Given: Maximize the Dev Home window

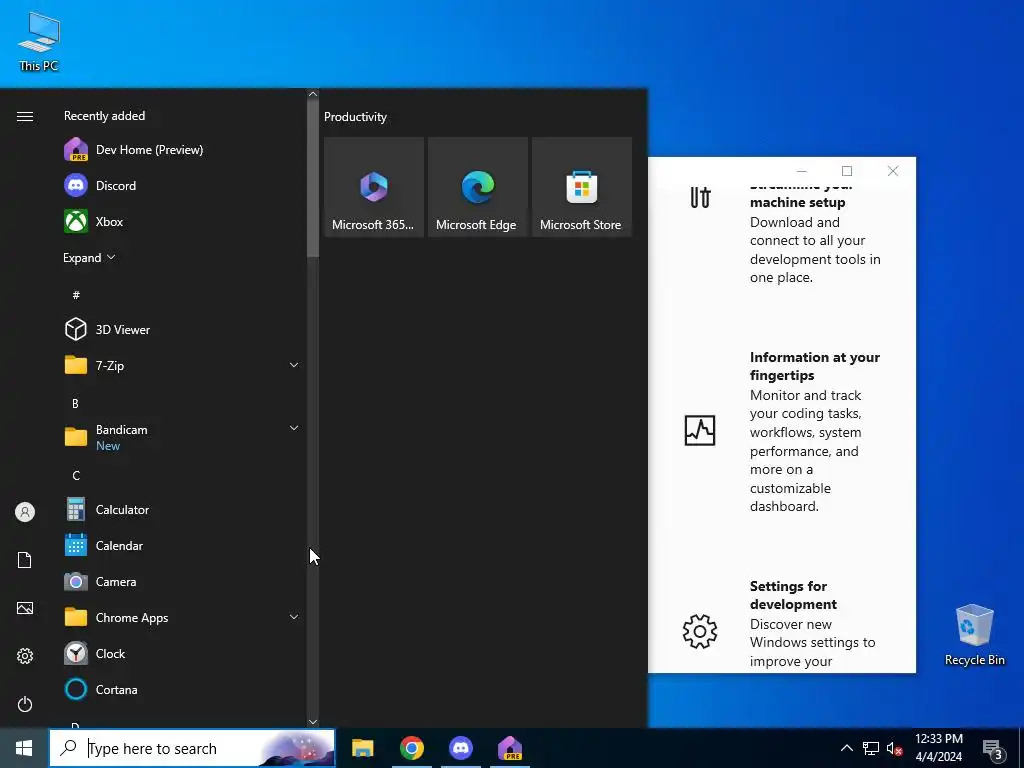Looking at the screenshot, I should click(847, 171).
